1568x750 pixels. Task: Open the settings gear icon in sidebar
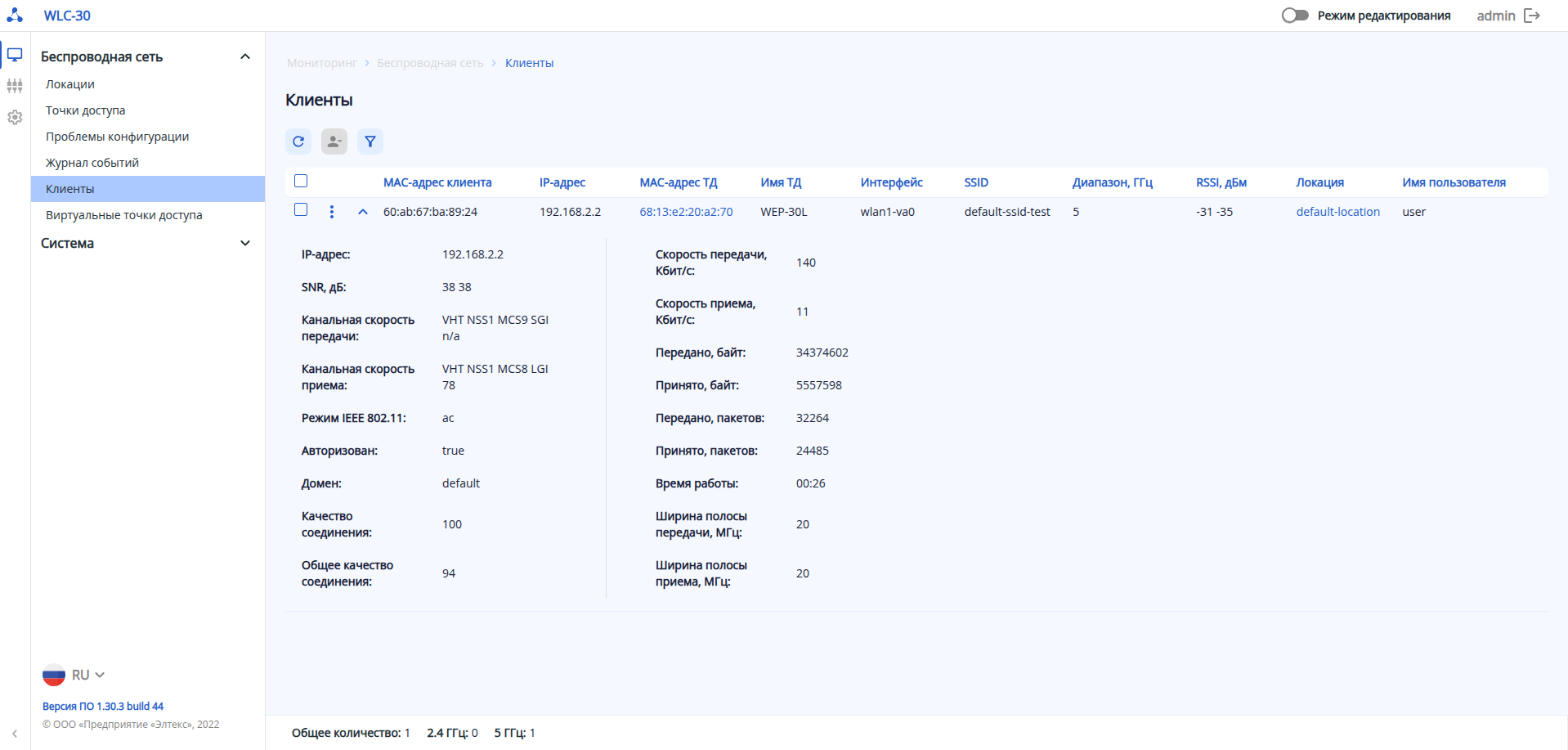tap(15, 117)
